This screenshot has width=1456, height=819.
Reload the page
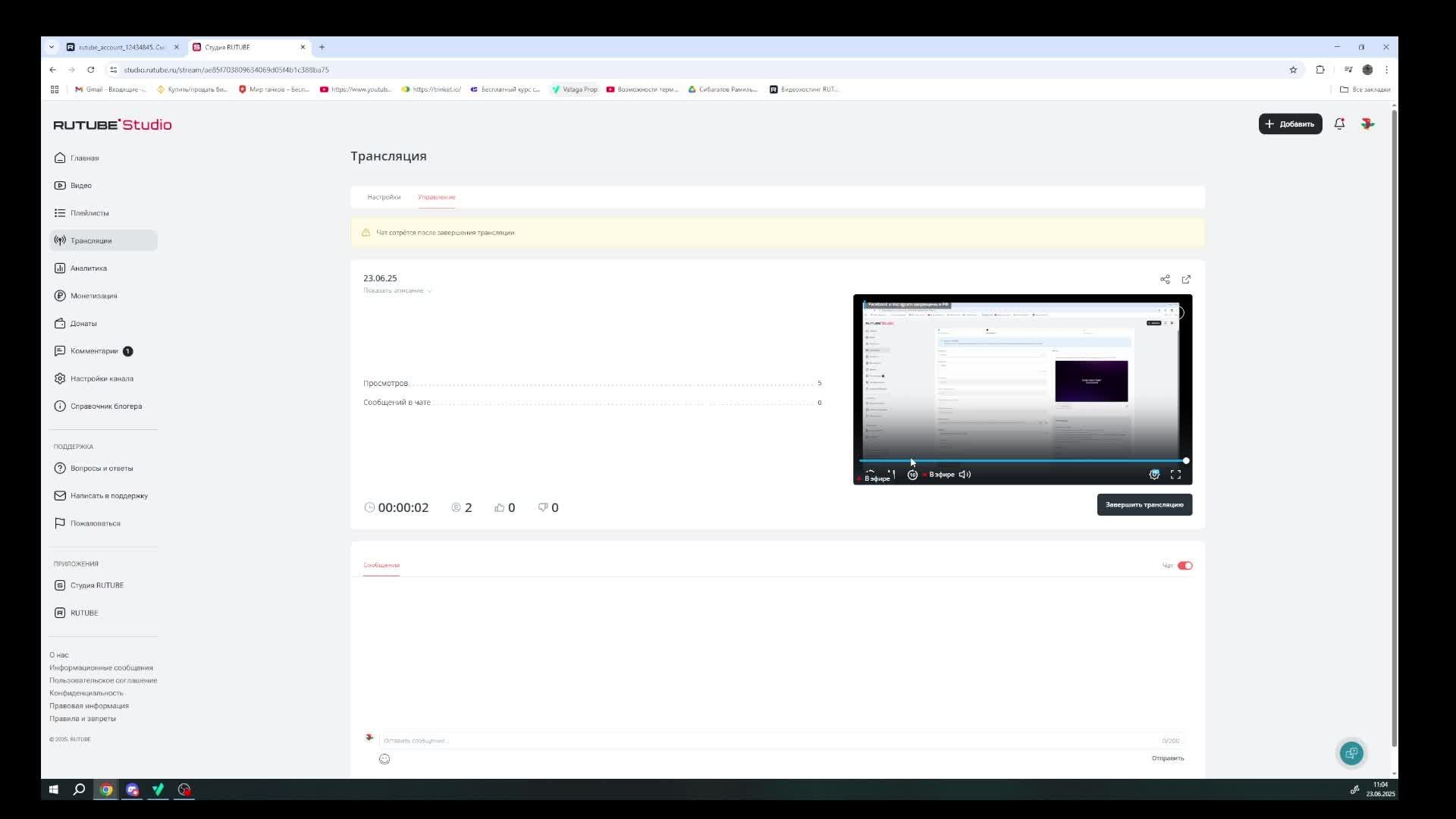(90, 70)
